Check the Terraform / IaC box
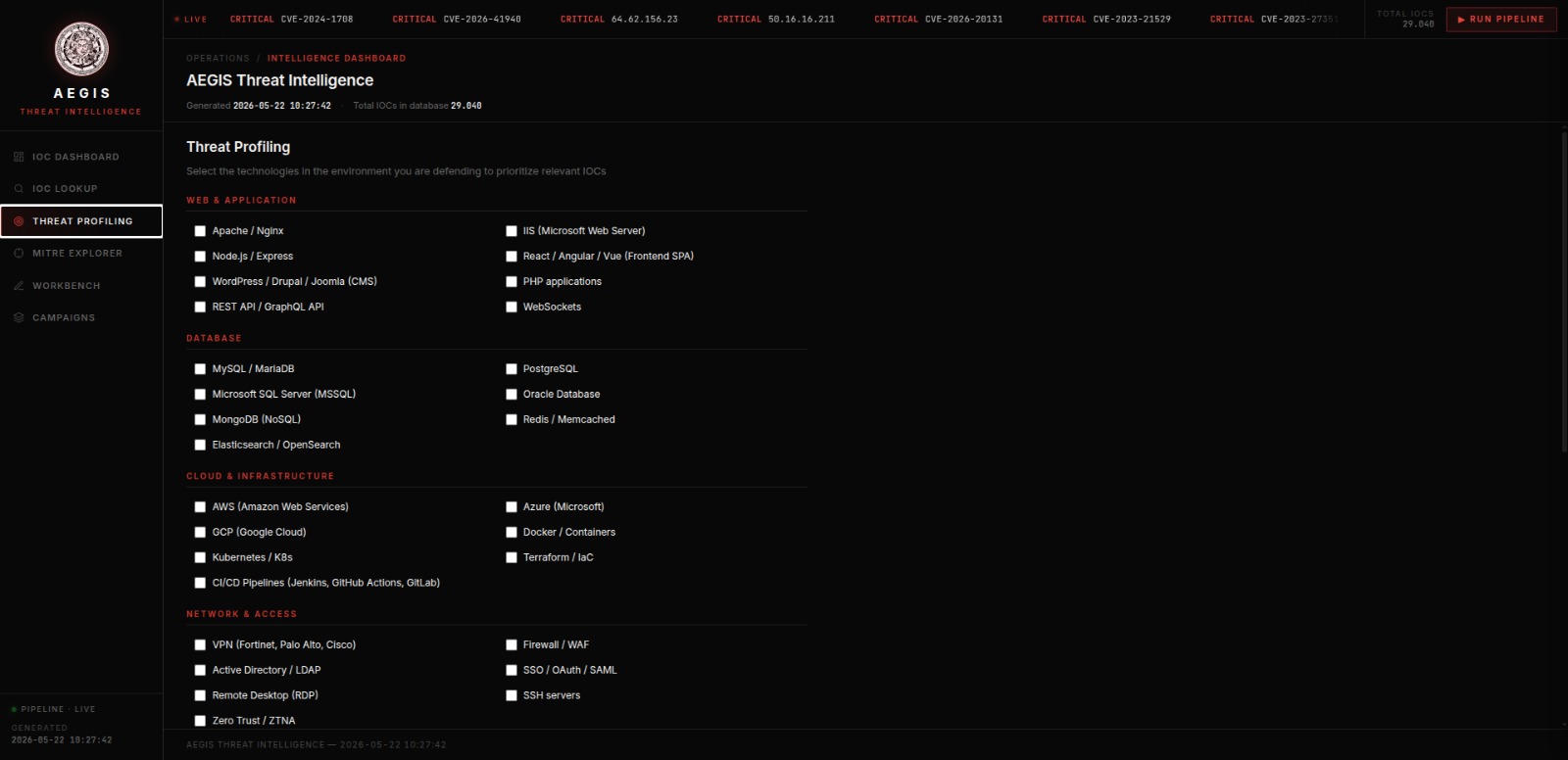The height and width of the screenshot is (760, 1568). [511, 558]
